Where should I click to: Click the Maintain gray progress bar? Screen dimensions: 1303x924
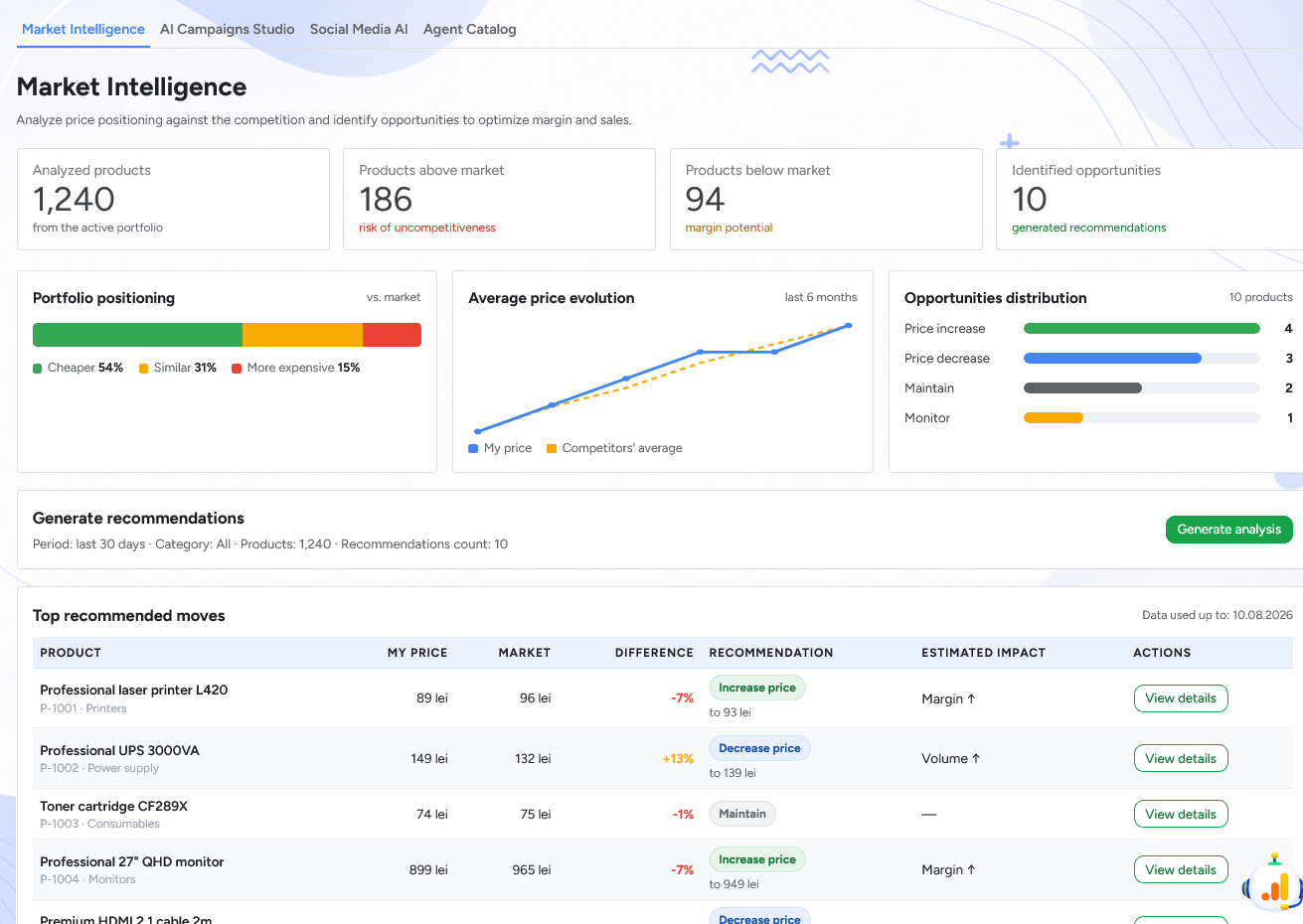(1082, 388)
